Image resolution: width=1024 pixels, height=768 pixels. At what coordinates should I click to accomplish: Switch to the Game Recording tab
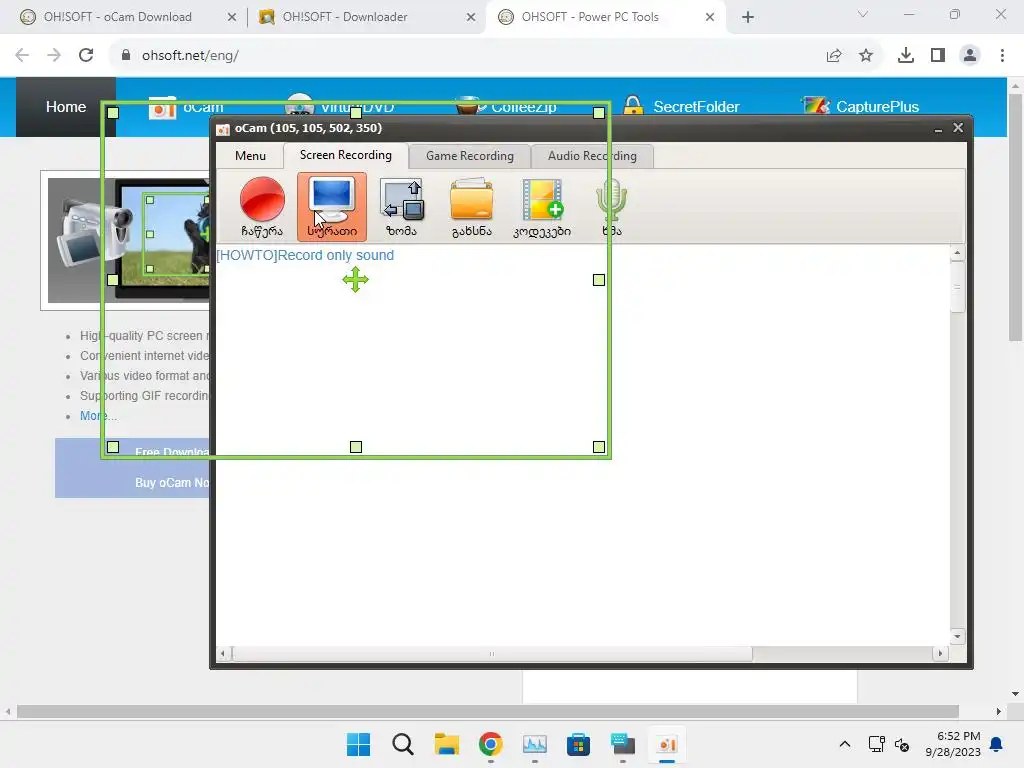point(470,155)
